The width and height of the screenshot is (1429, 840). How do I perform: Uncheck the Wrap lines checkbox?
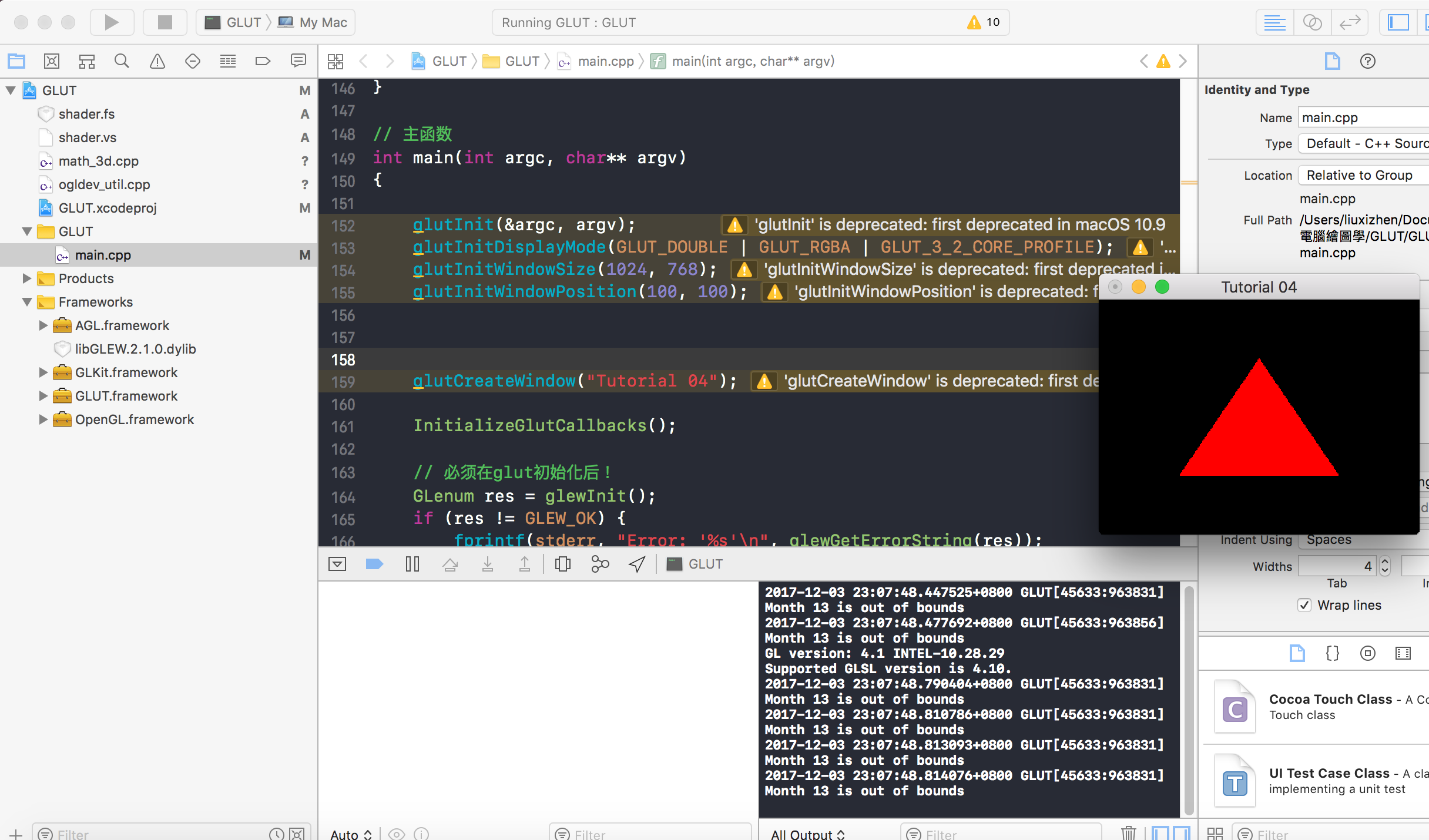[1305, 605]
